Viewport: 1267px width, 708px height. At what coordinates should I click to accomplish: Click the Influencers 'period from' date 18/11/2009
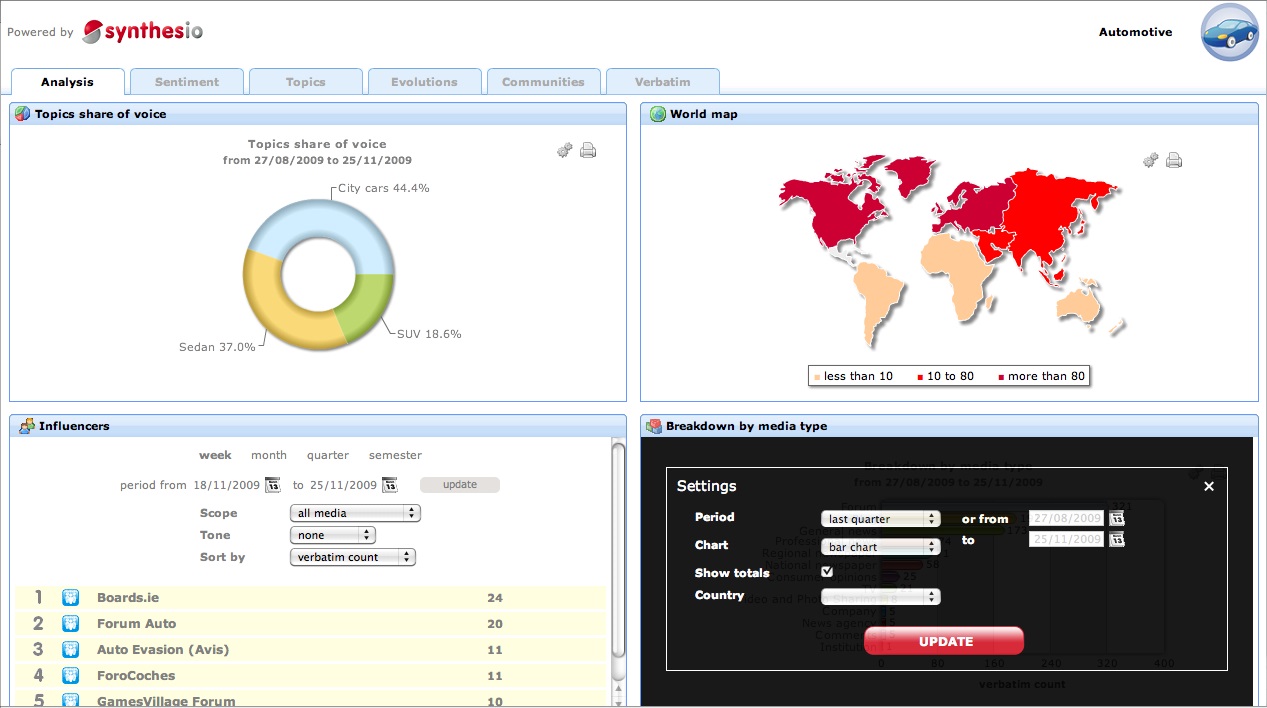[227, 485]
